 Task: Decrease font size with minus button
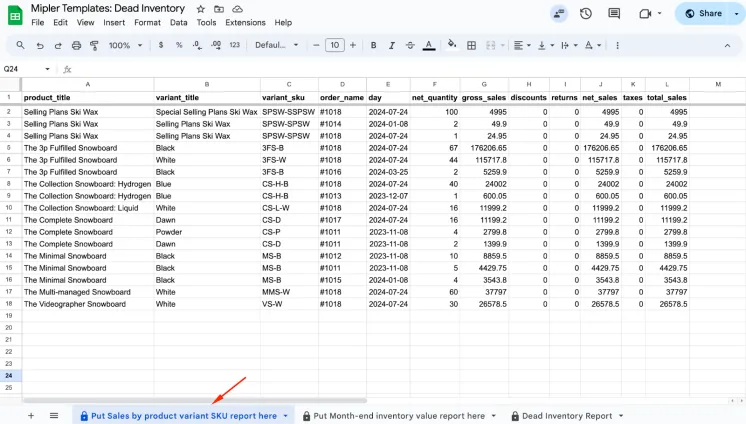click(316, 45)
